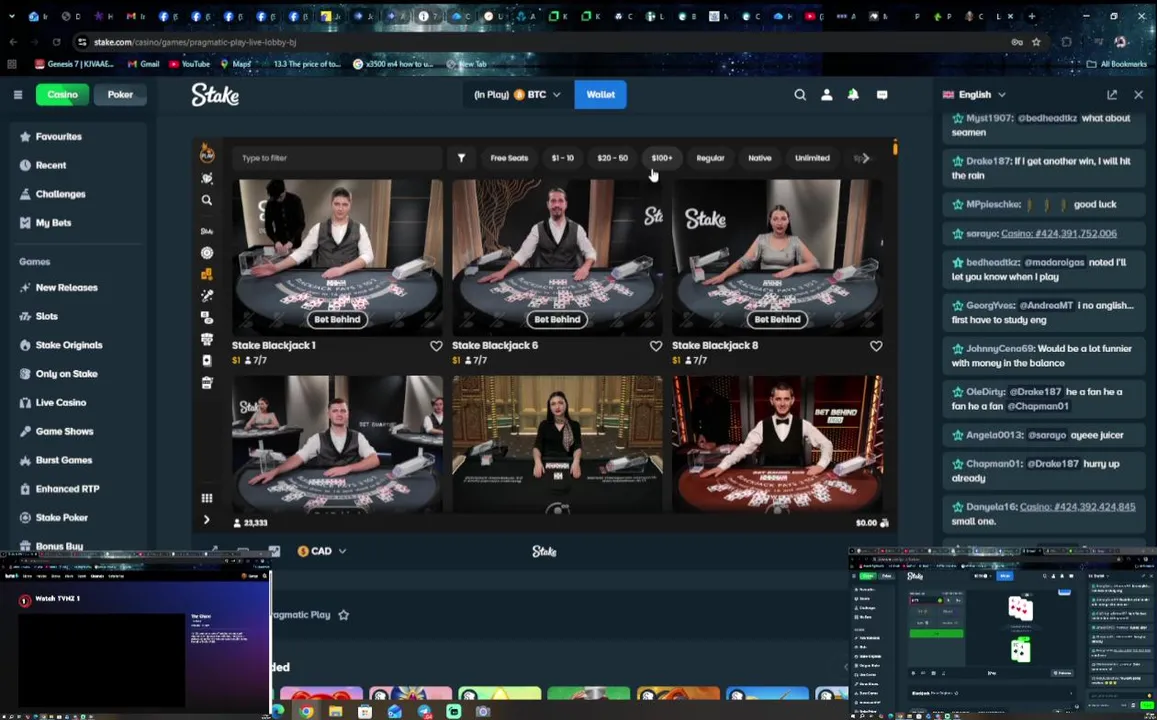Screen dimensions: 1157x720
Task: Favourite Stake Blackjack 8 with heart icon
Action: [876, 346]
